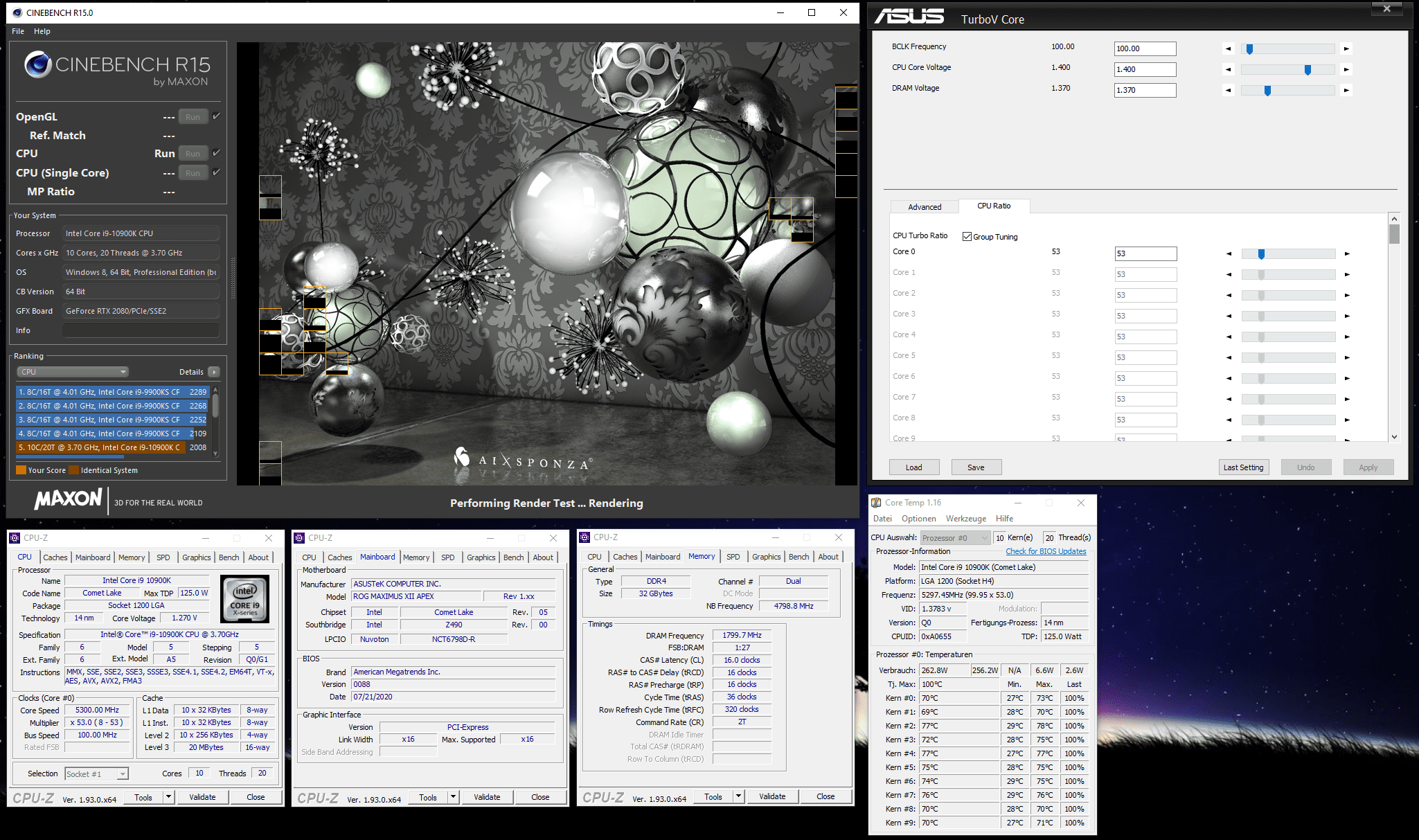Image resolution: width=1419 pixels, height=840 pixels.
Task: Click the TurboV core list scrollbar thumb
Action: pyautogui.click(x=1395, y=233)
